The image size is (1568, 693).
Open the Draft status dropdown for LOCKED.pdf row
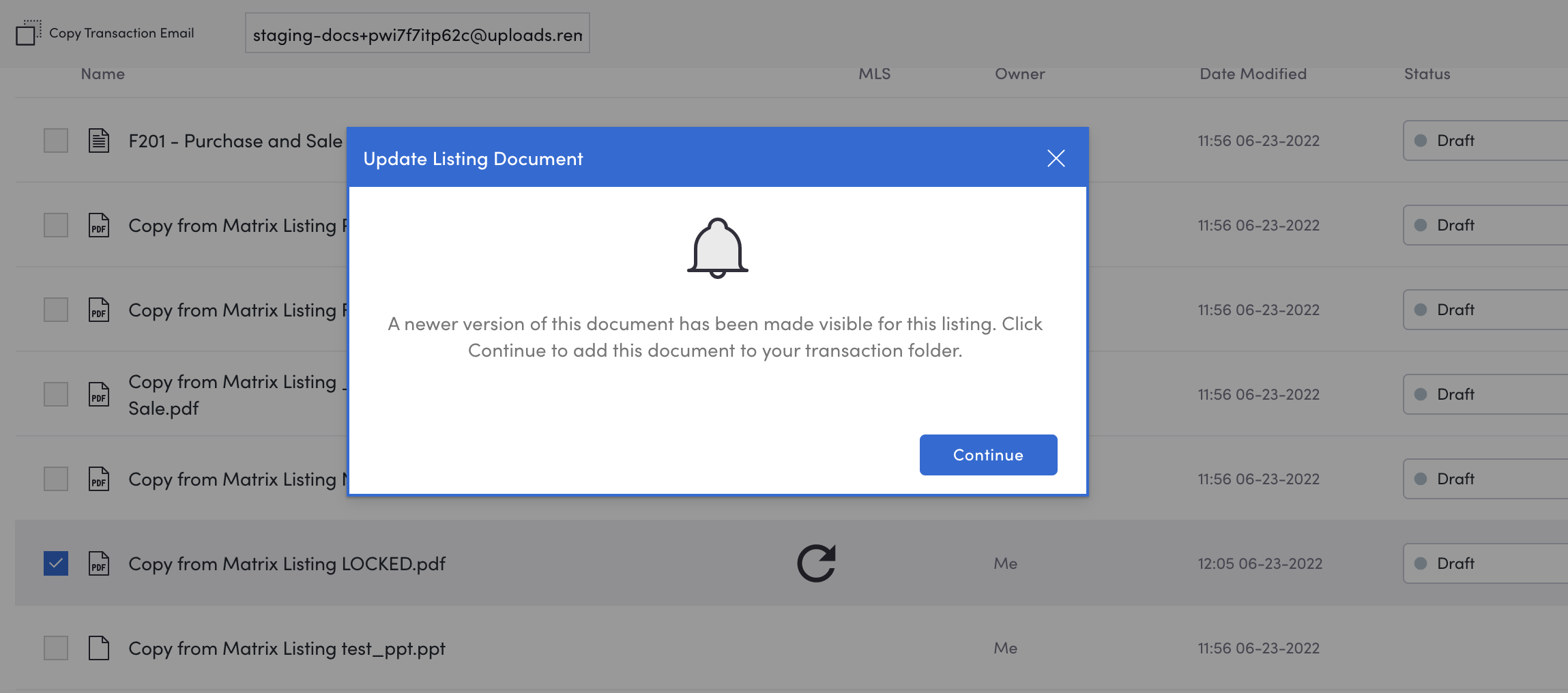(x=1485, y=563)
